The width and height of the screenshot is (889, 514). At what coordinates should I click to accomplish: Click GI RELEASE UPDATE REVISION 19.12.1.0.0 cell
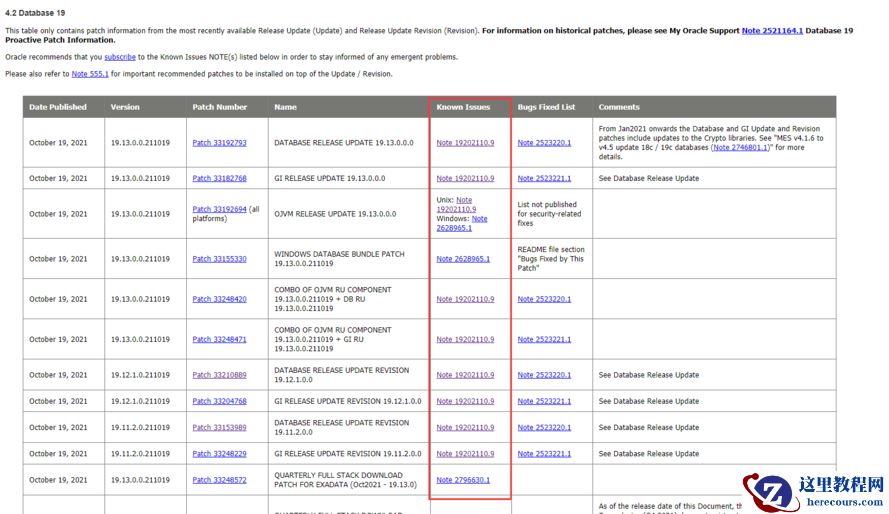click(348, 401)
